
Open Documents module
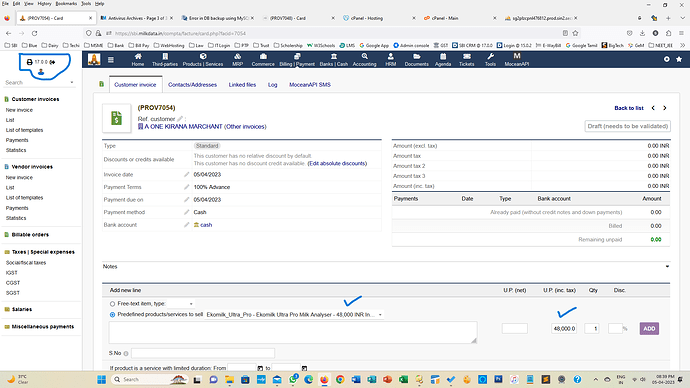point(416,59)
